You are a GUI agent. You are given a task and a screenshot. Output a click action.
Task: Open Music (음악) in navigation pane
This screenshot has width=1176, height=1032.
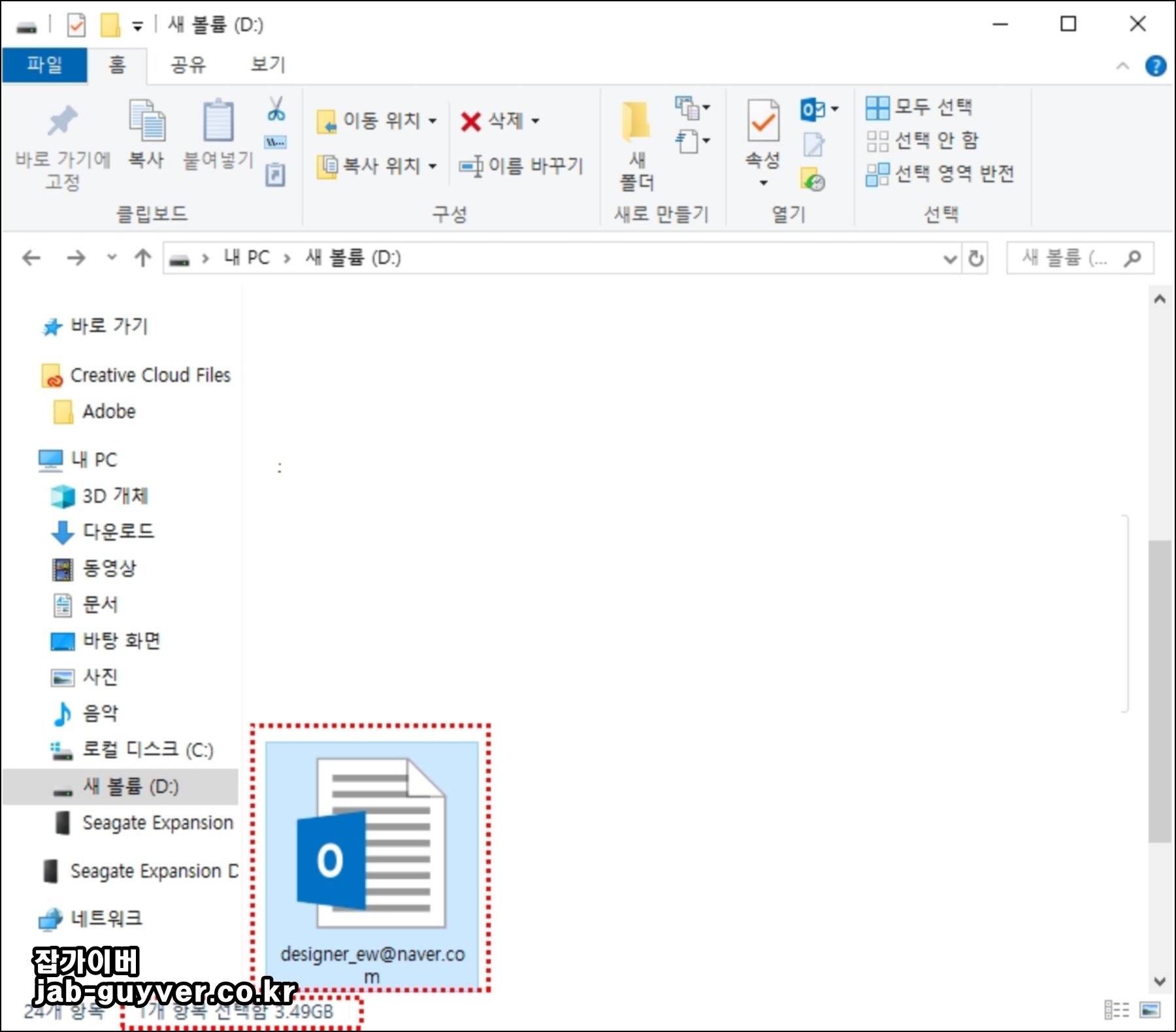point(85,714)
